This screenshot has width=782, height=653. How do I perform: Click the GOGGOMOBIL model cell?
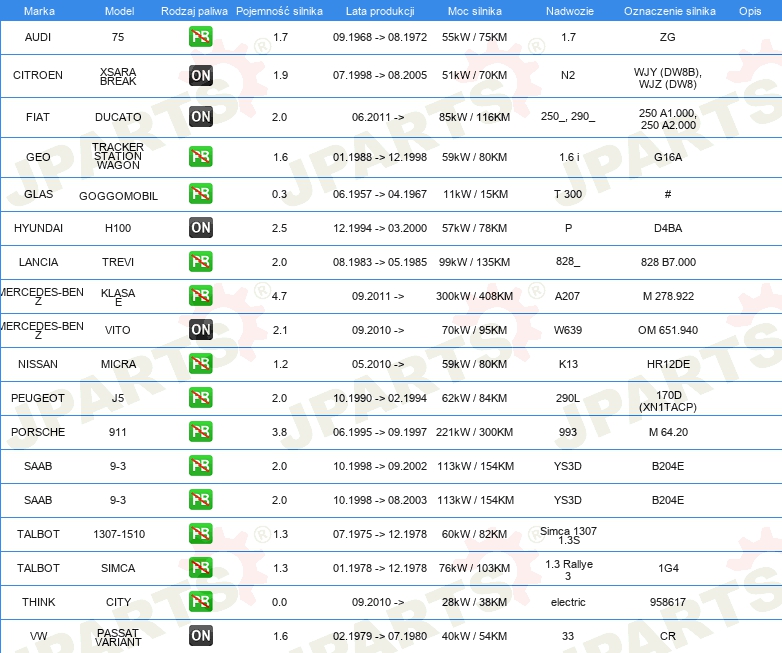click(x=118, y=196)
